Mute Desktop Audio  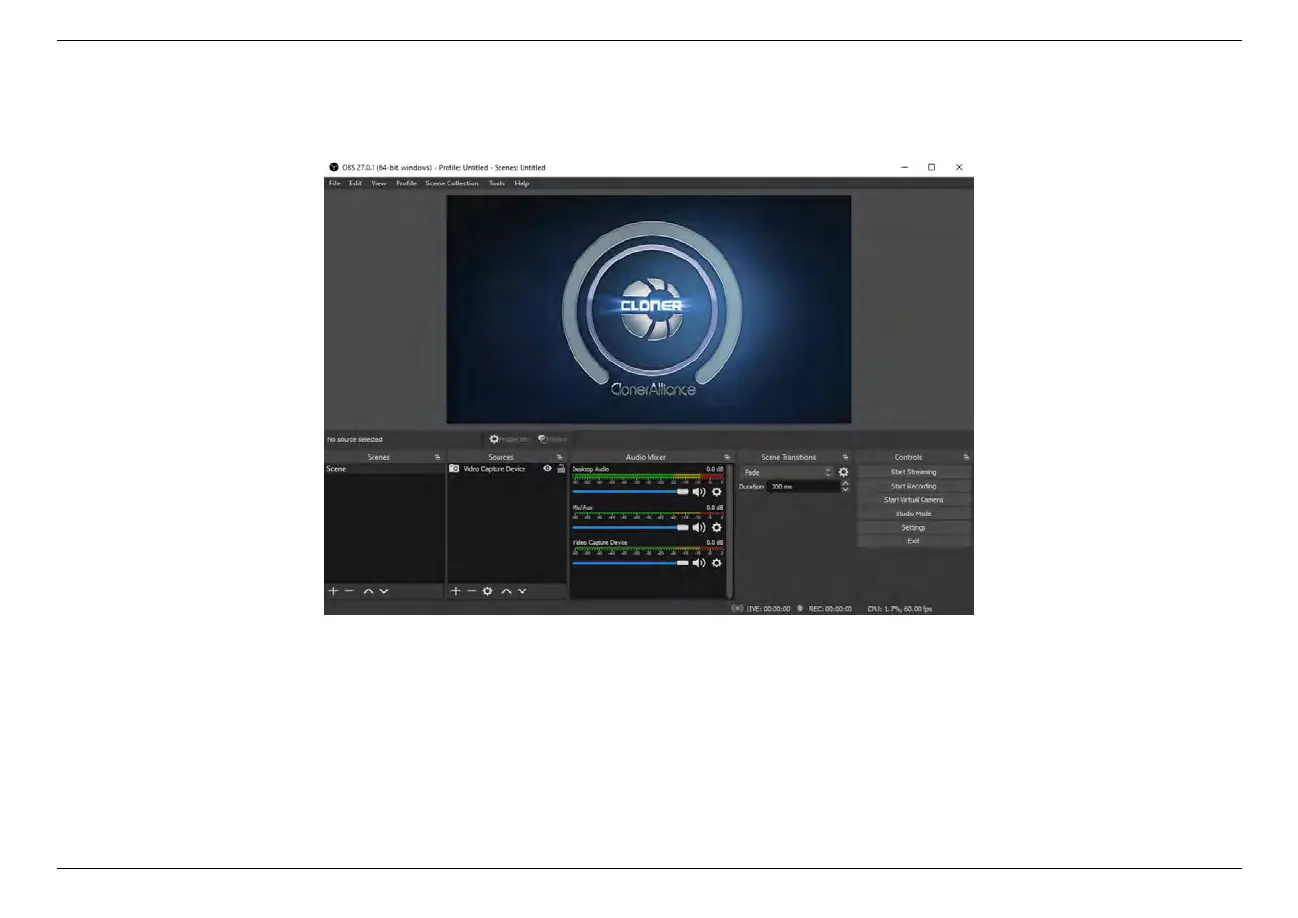pyautogui.click(x=699, y=491)
